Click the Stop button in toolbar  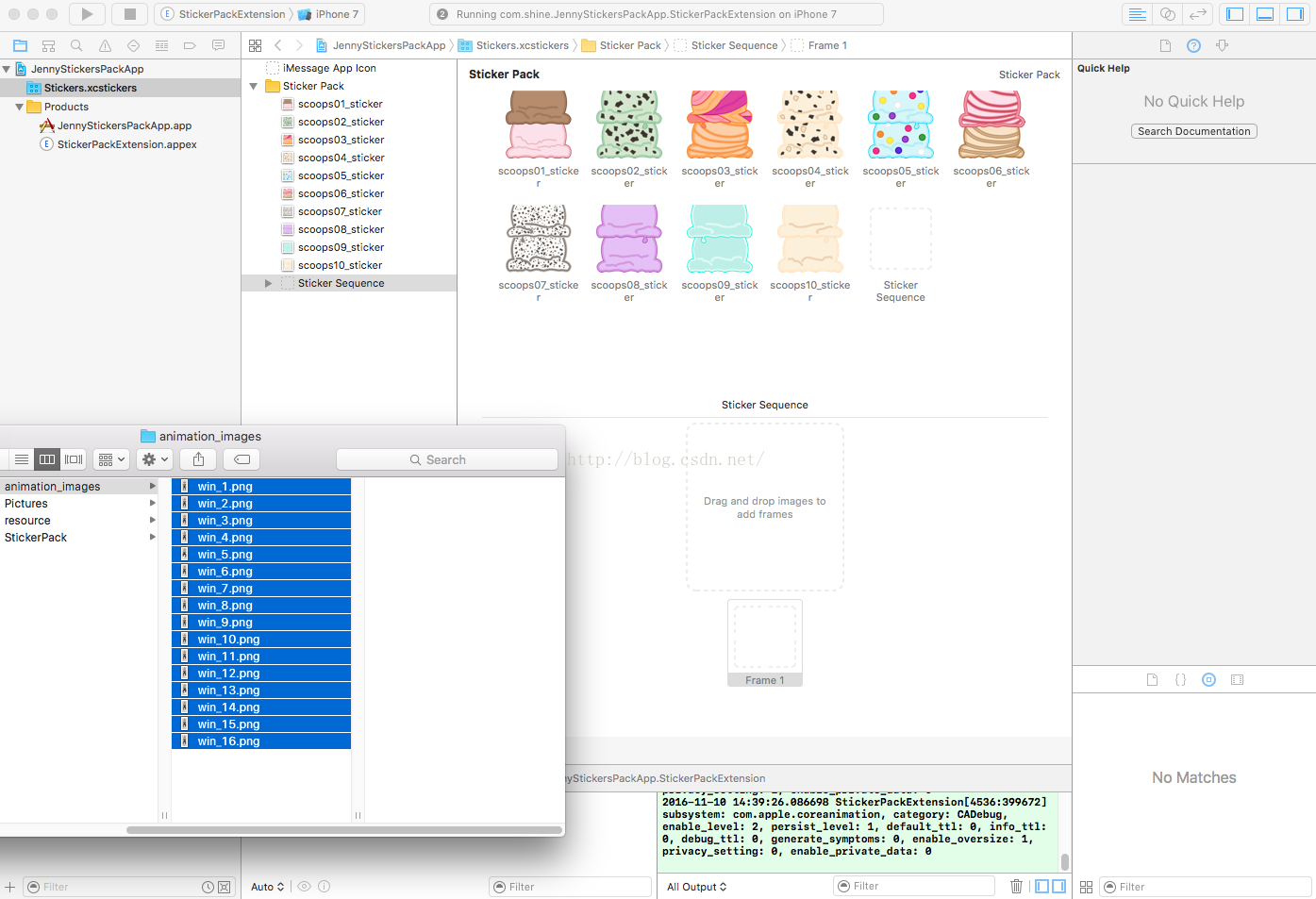[130, 14]
